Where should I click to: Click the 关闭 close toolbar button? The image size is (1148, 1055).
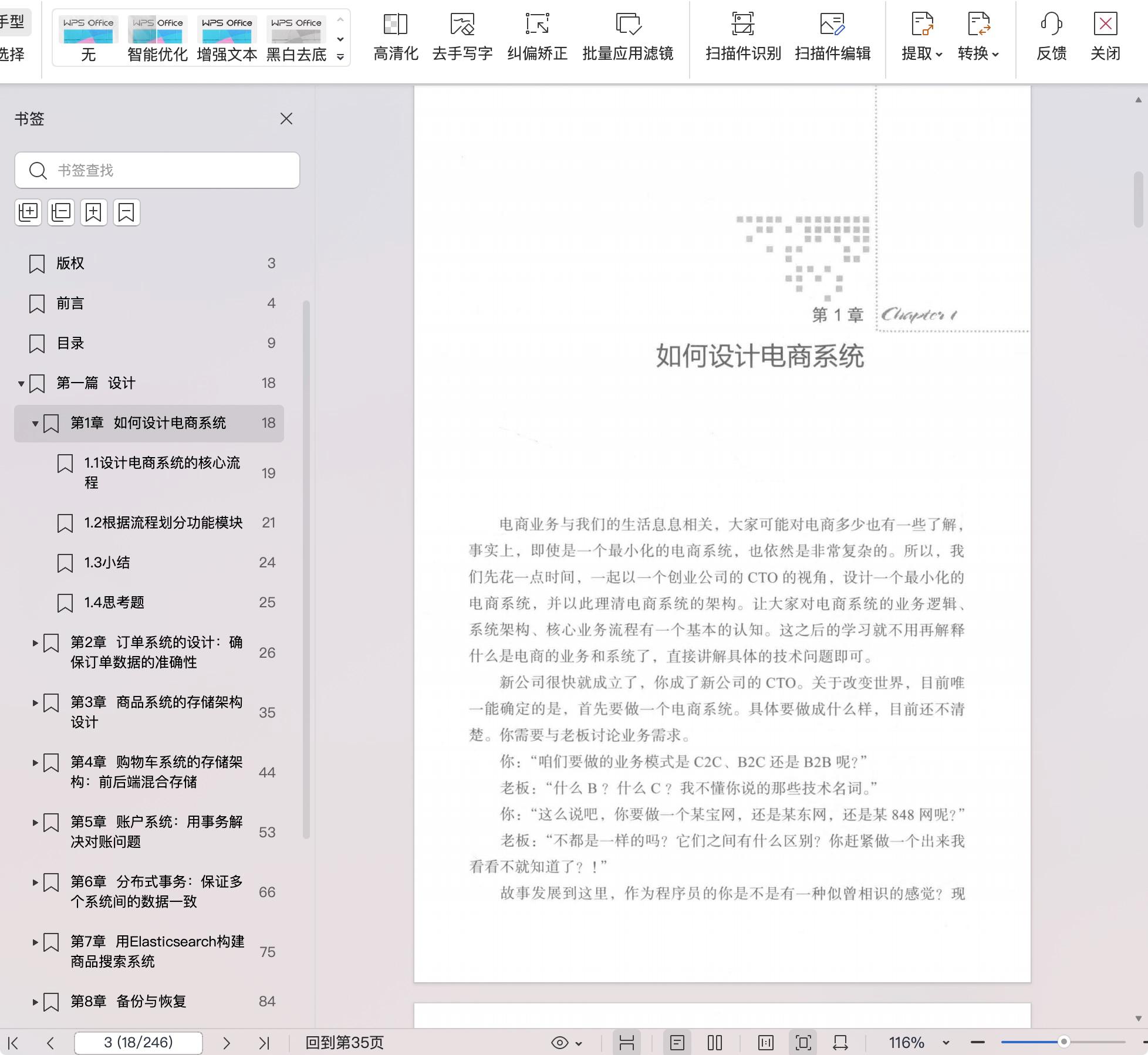[x=1105, y=37]
